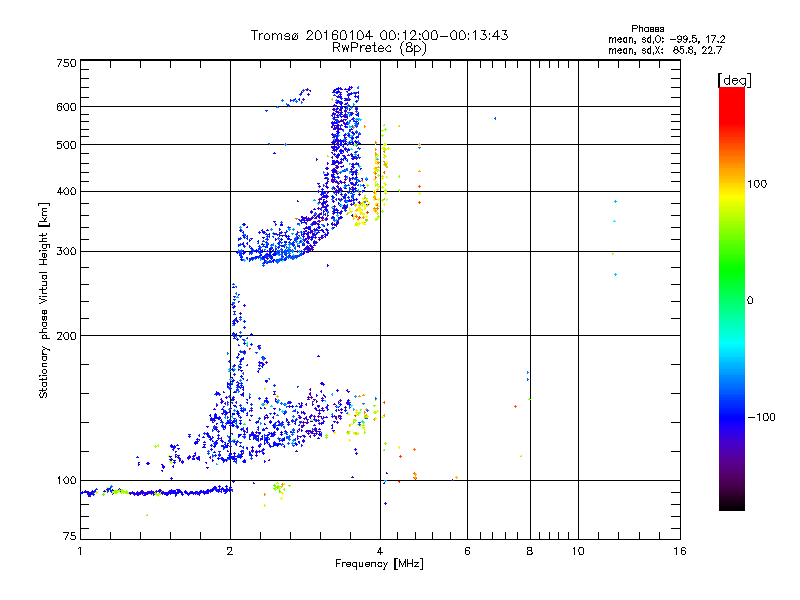The image size is (800, 600).
Task: Click the 'mean, sd,X: 85.8, 22.7' line
Action: [x=665, y=50]
